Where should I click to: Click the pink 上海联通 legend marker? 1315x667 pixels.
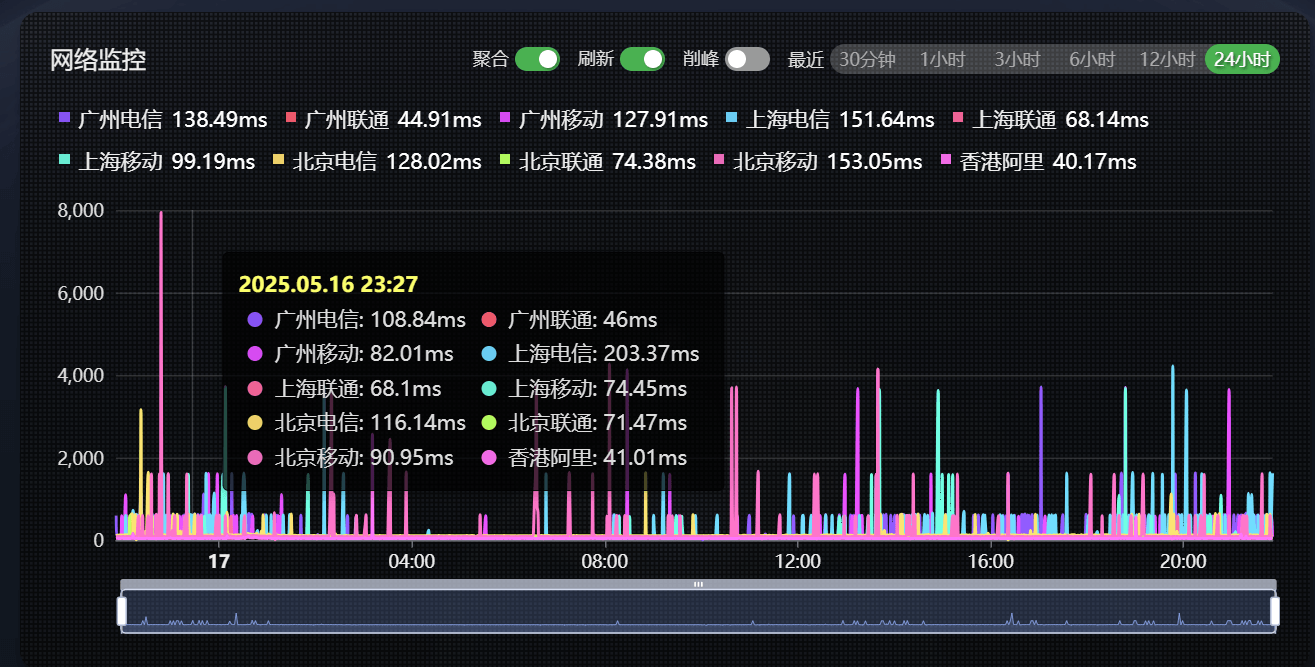[957, 118]
